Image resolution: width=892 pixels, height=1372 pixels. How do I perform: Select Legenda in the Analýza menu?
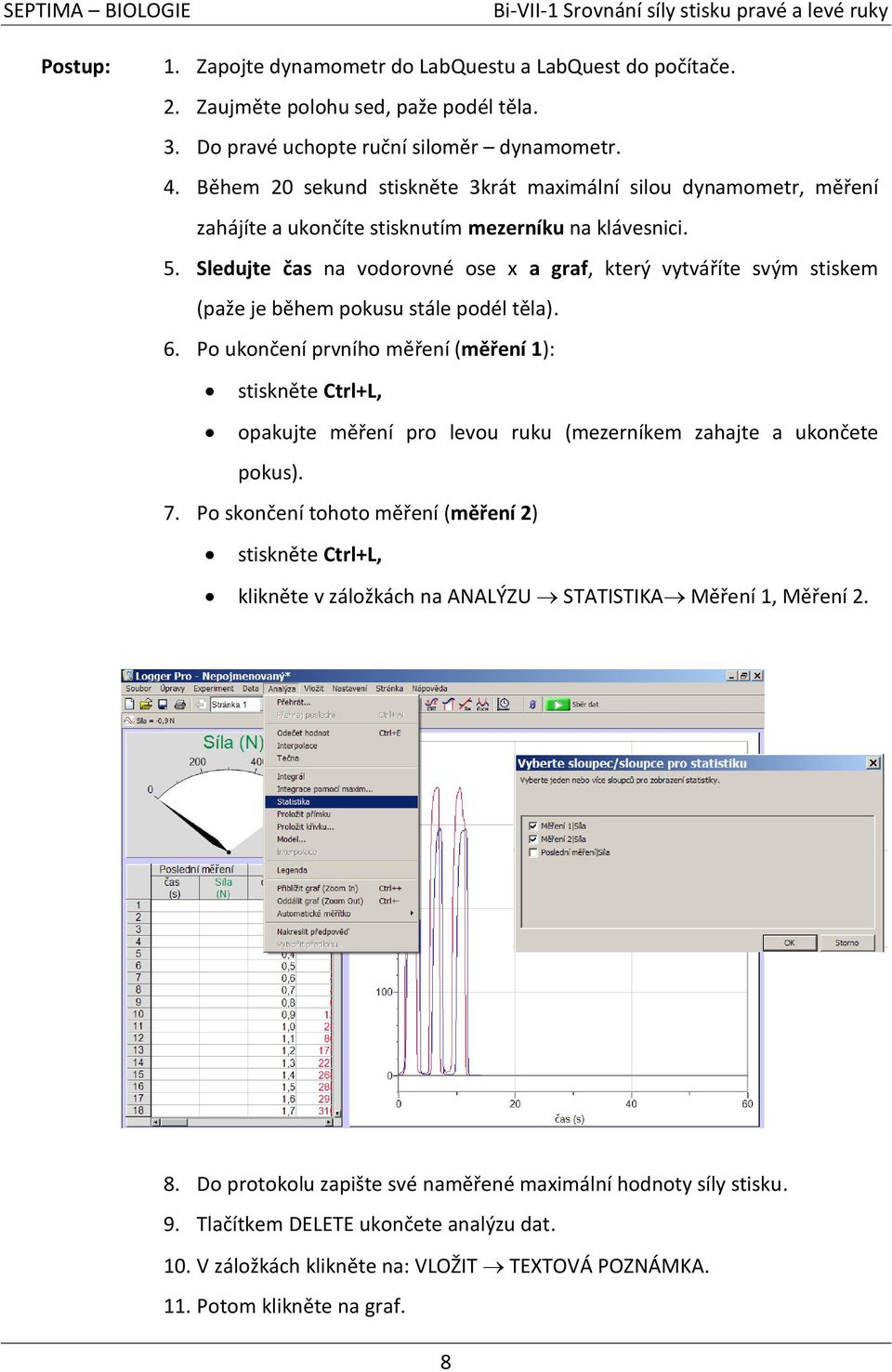pos(341,870)
